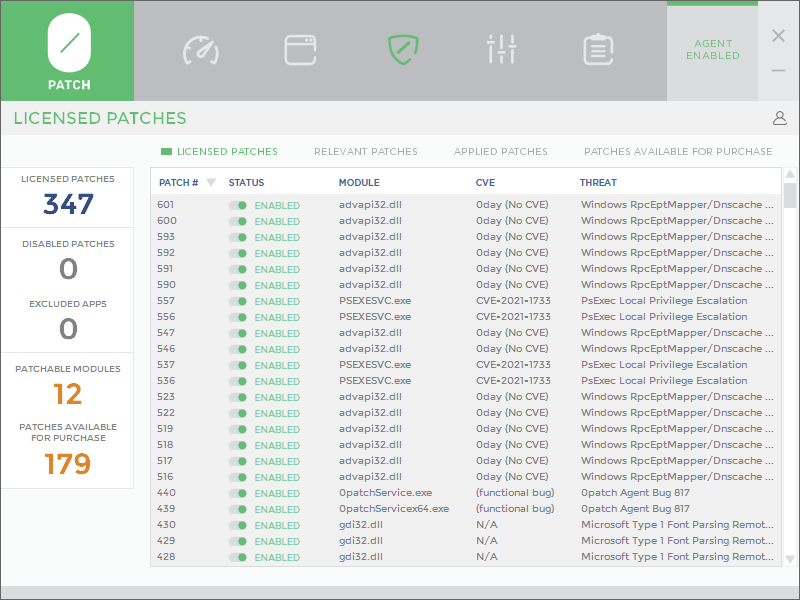800x600 pixels.
Task: Switch to APPLIED PATCHES tab
Action: click(x=501, y=152)
